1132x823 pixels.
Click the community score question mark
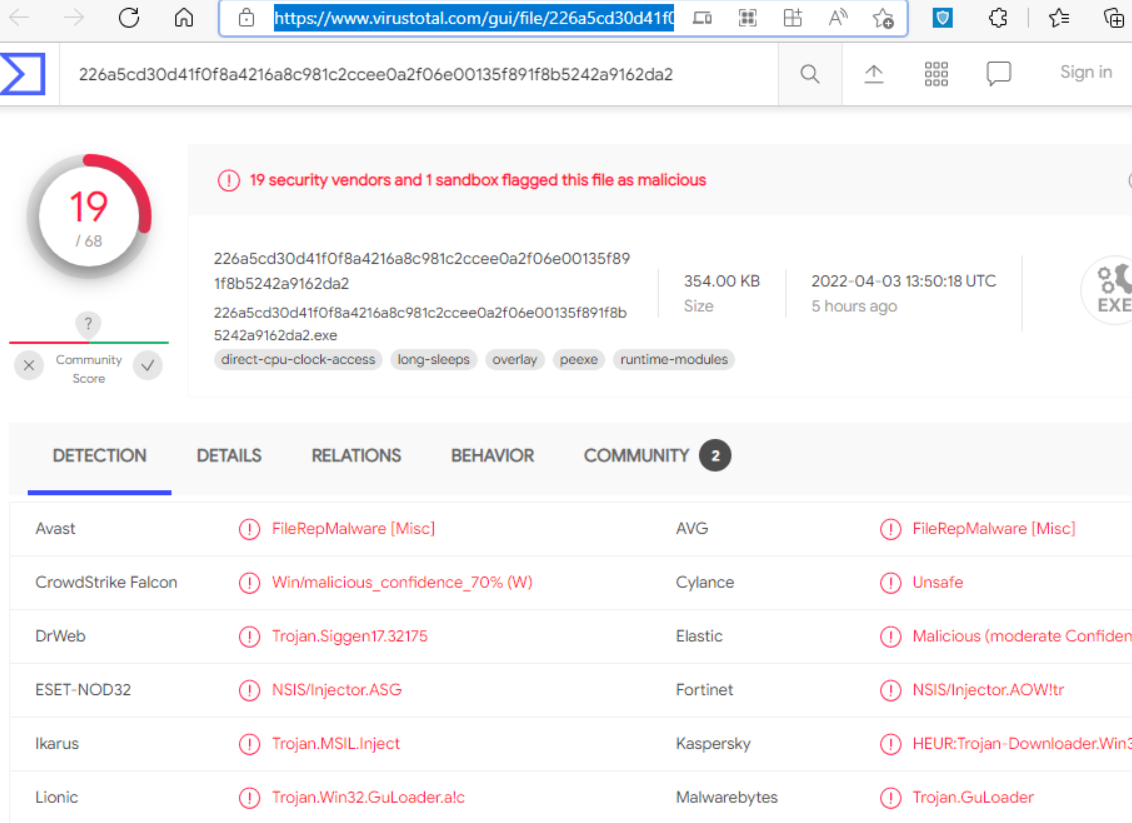[88, 324]
